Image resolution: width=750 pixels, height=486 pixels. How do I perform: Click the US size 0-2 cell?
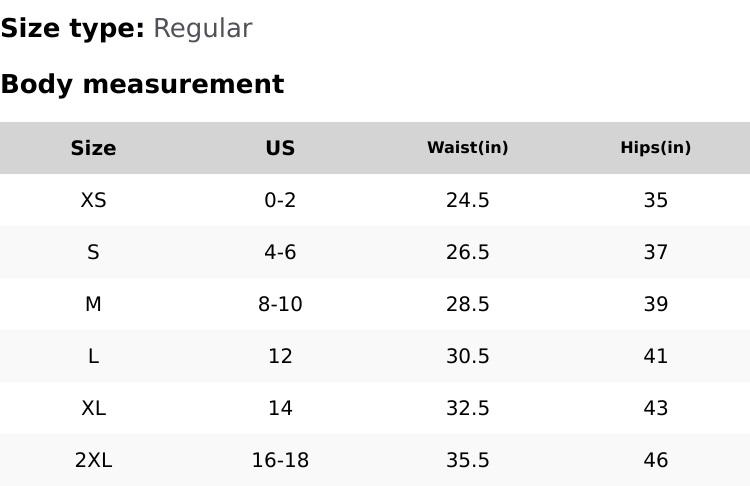[280, 200]
